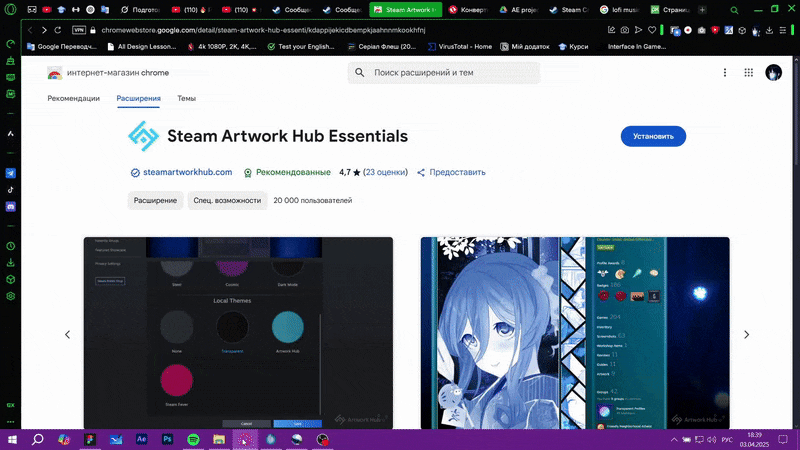Open the Google Переводчик bookmark

62,46
